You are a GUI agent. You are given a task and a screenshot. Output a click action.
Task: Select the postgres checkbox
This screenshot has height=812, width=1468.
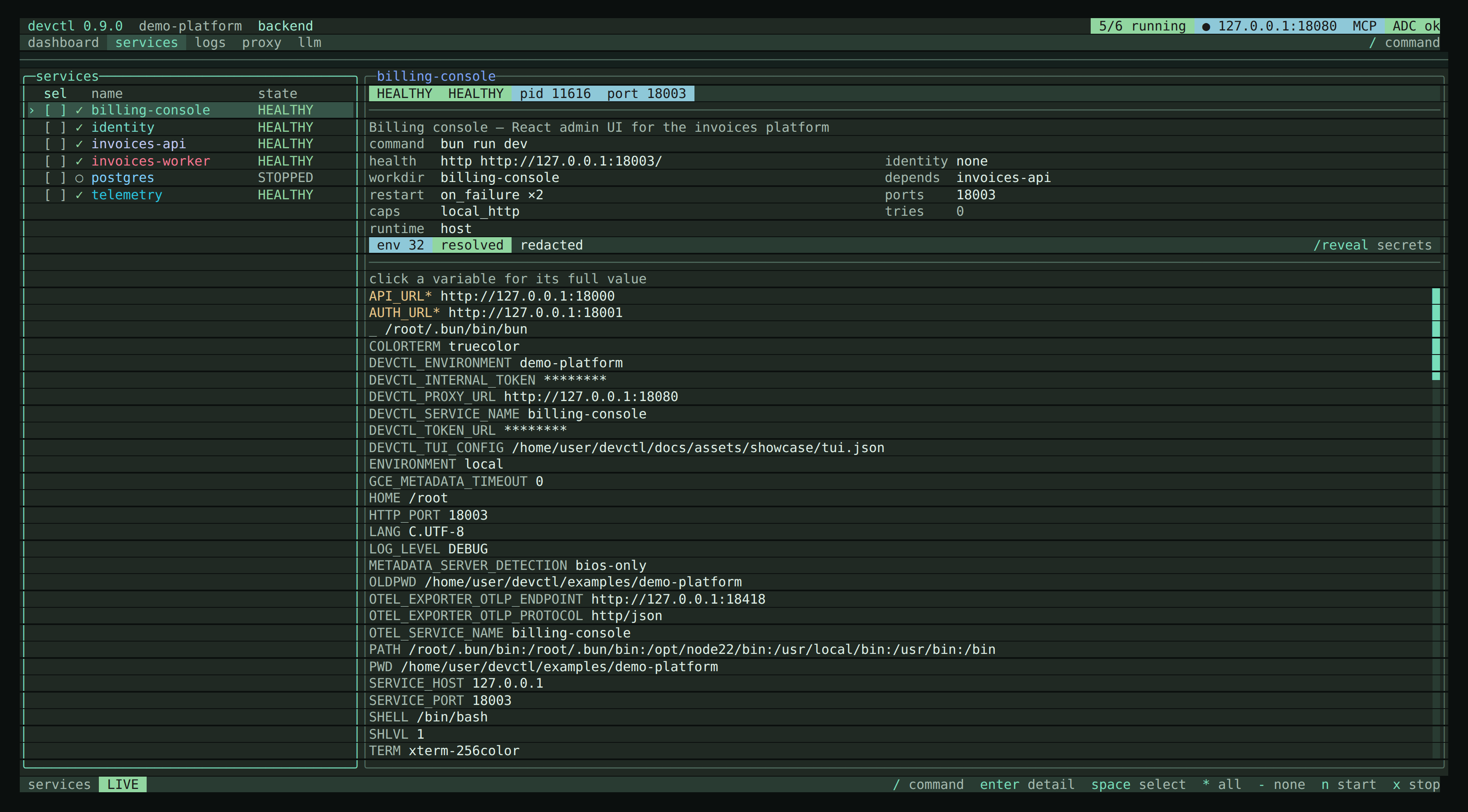pyautogui.click(x=55, y=178)
